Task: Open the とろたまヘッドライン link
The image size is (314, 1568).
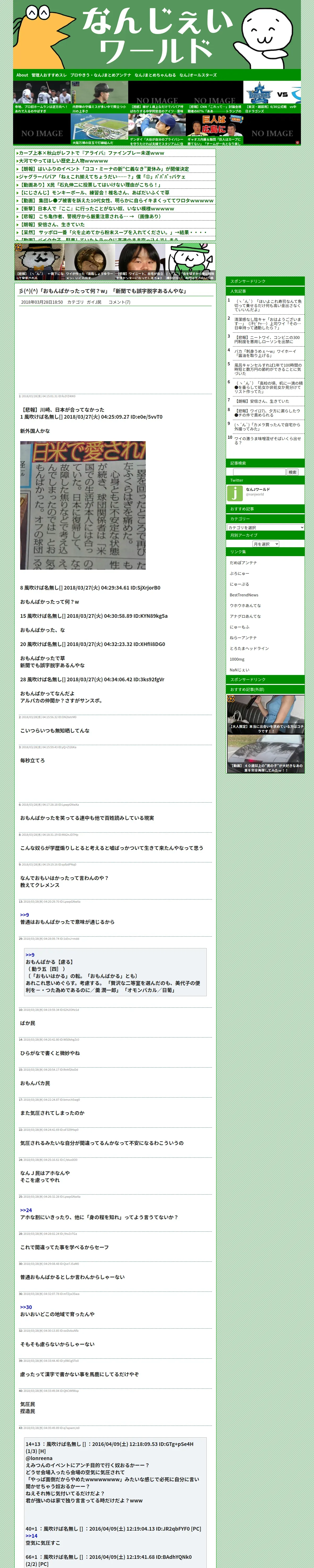Action: [x=249, y=648]
